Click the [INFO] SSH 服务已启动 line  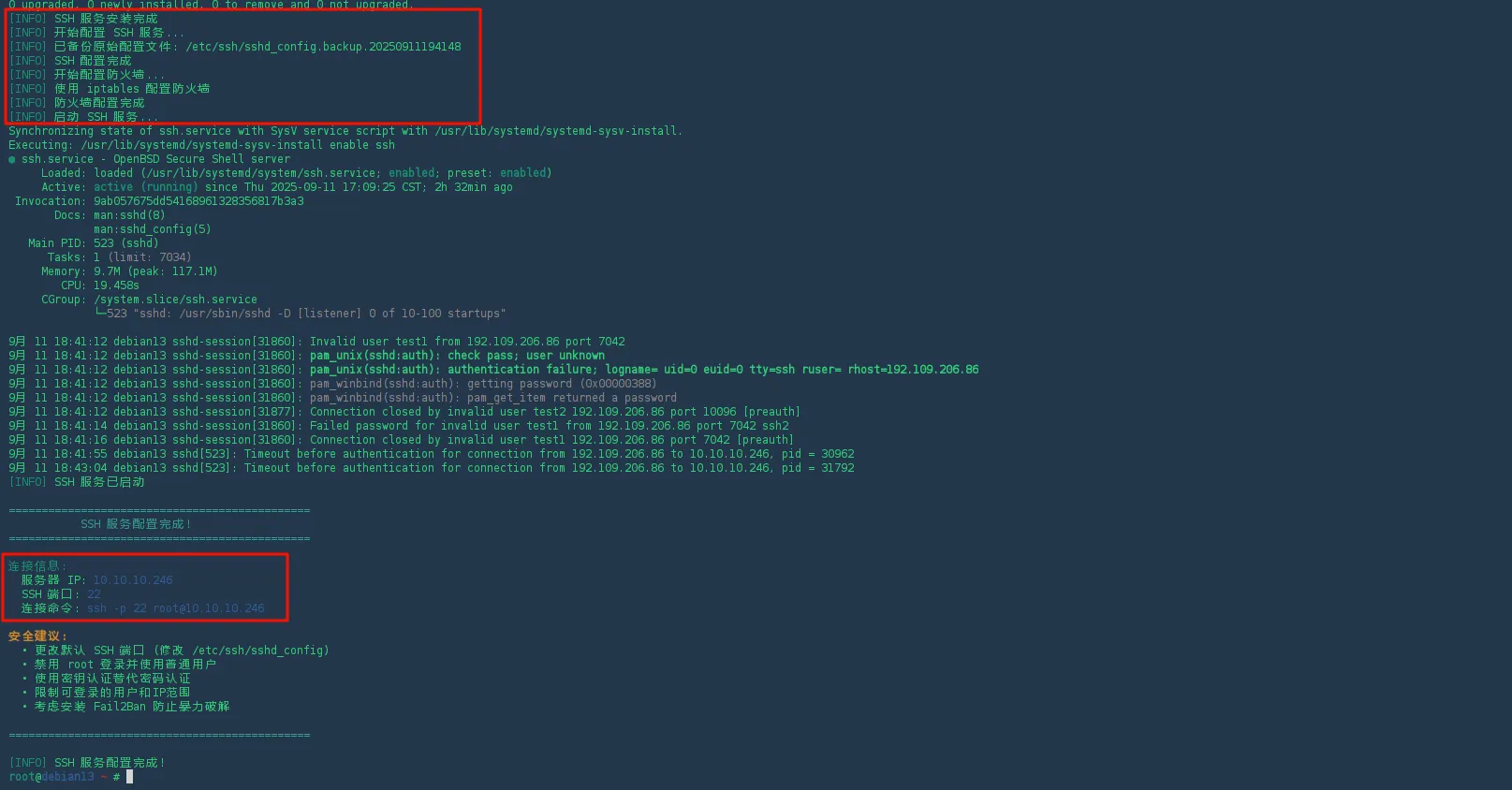point(77,482)
